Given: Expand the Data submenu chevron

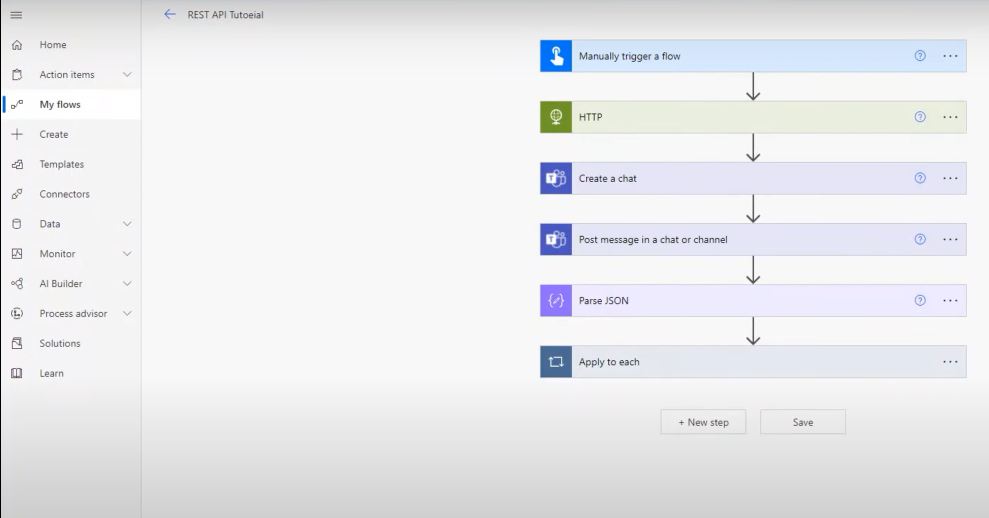Looking at the screenshot, I should click(127, 224).
